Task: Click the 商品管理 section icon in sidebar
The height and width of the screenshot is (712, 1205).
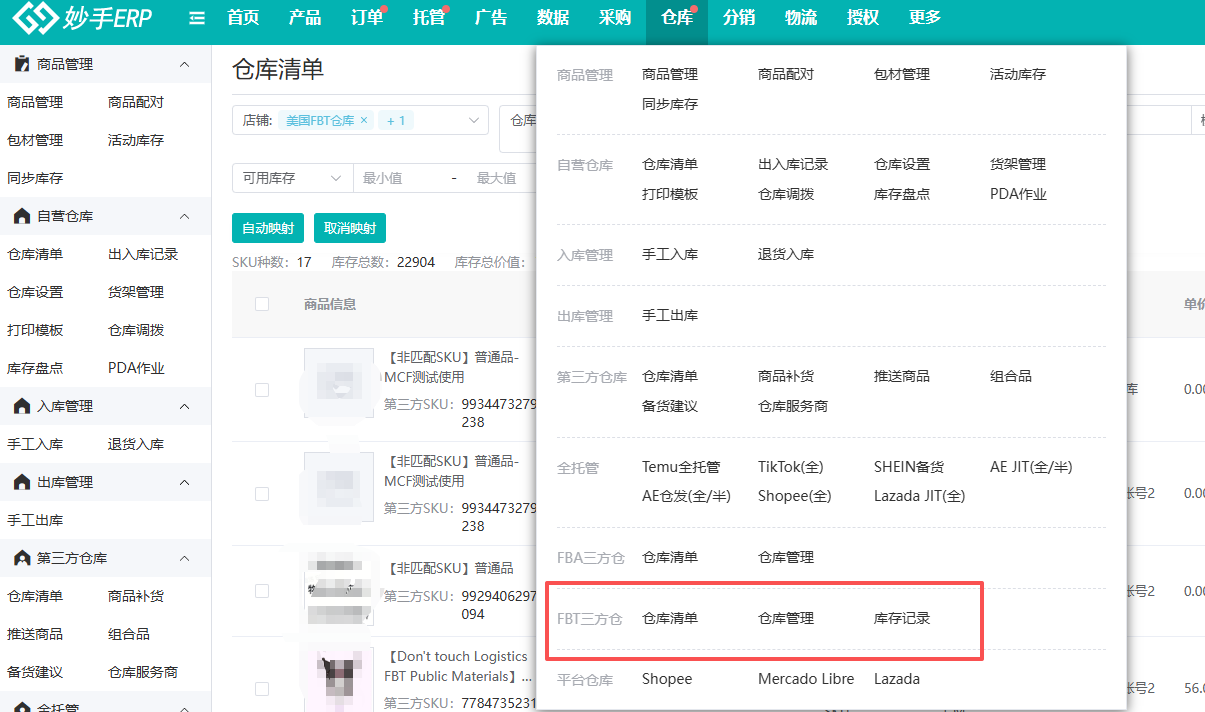Action: (23, 63)
